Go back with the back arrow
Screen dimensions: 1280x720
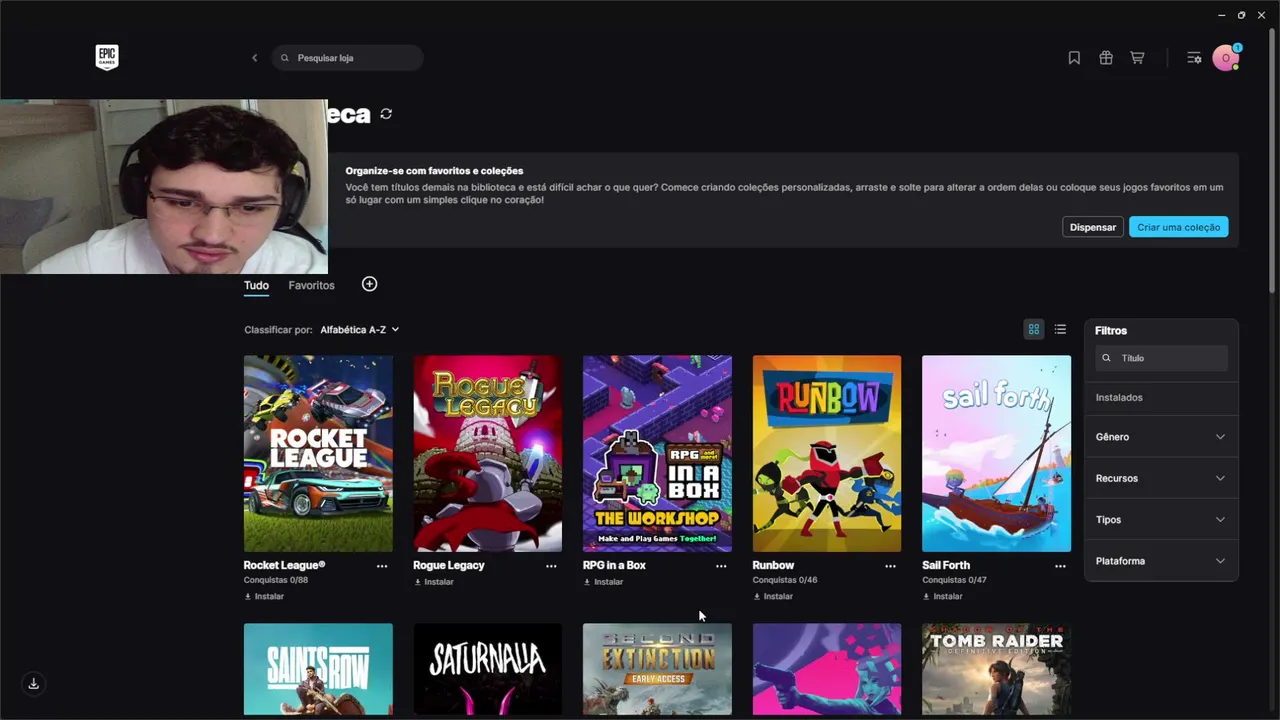[x=254, y=58]
